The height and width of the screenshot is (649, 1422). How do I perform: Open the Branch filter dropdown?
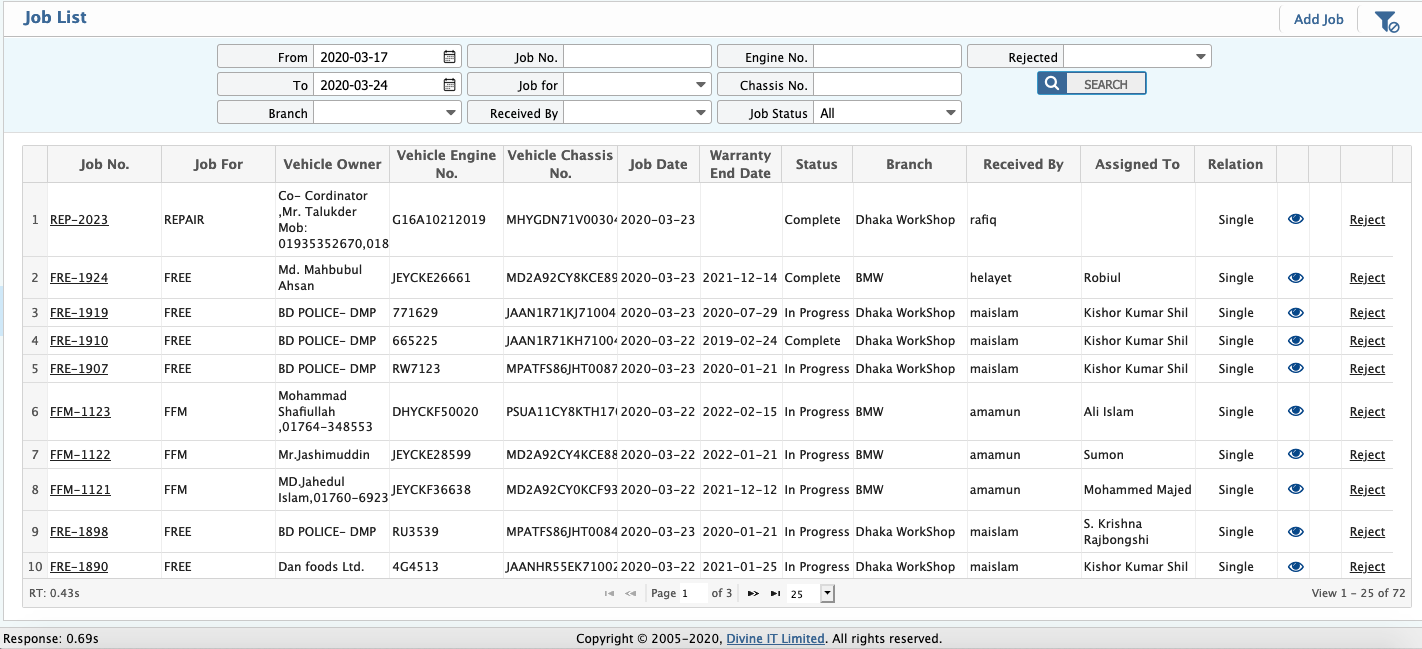pos(449,112)
